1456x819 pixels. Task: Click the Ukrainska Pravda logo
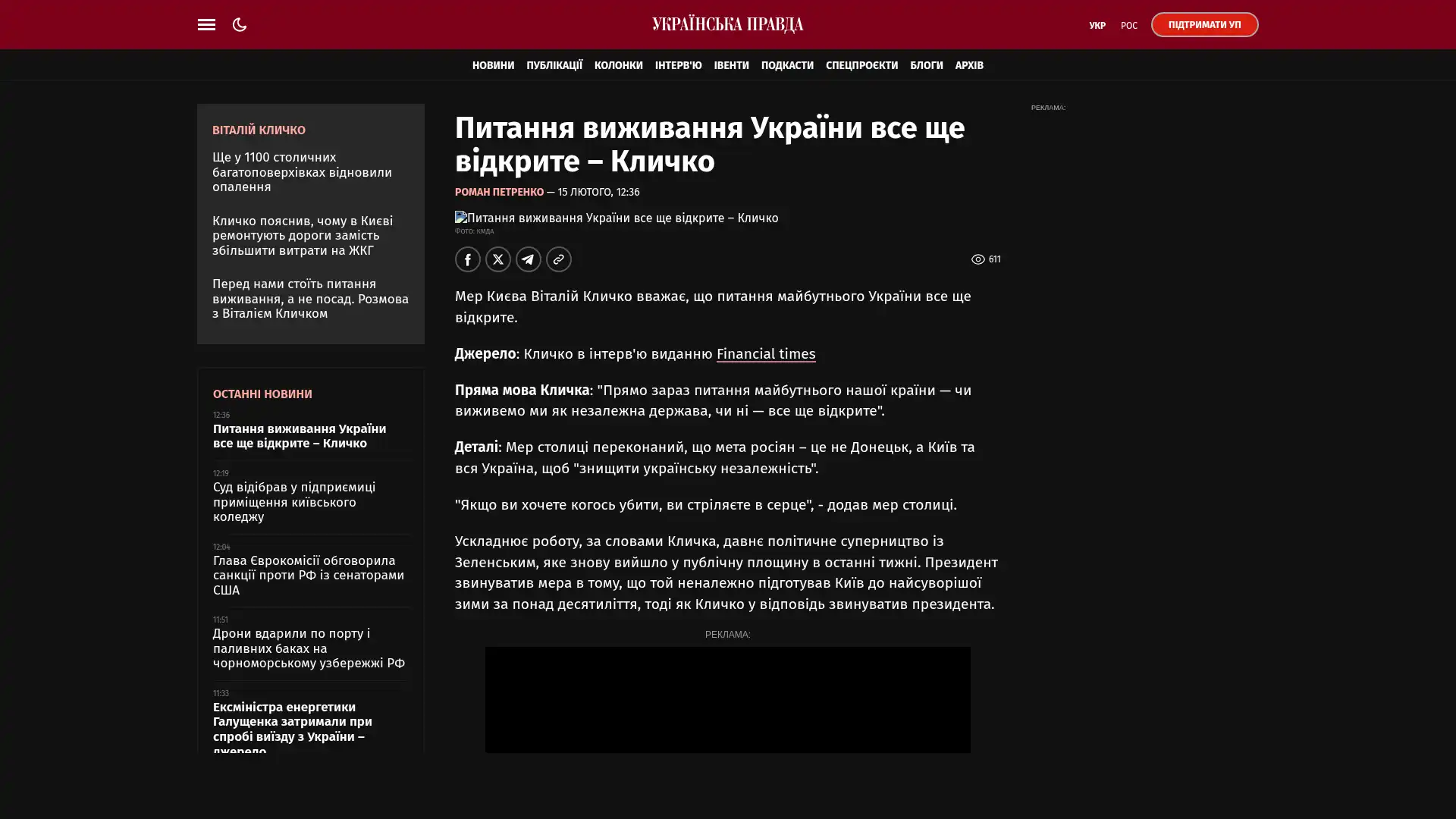pyautogui.click(x=727, y=24)
